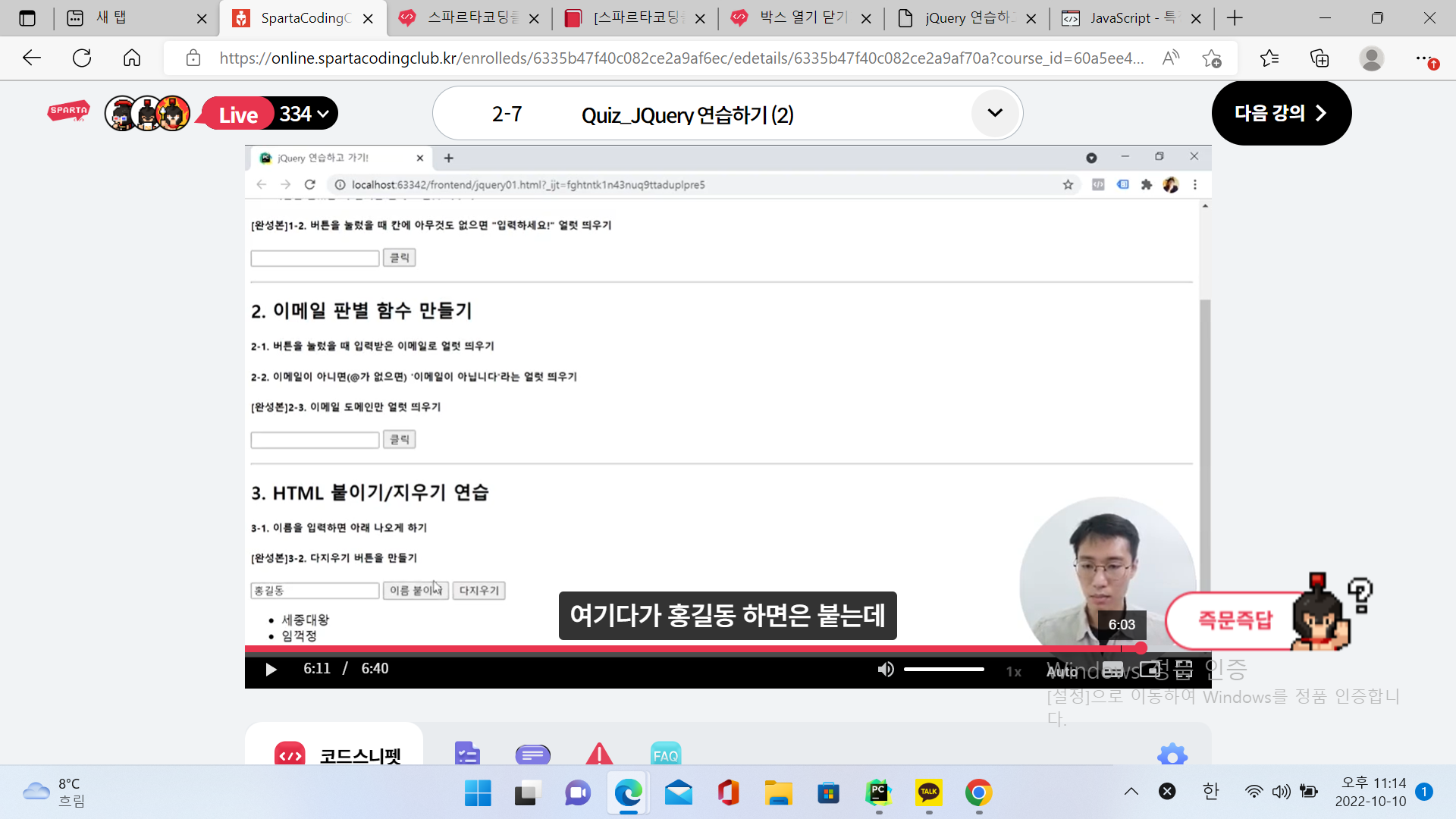
Task: Expand the lecture list chevron dropdown
Action: [995, 113]
